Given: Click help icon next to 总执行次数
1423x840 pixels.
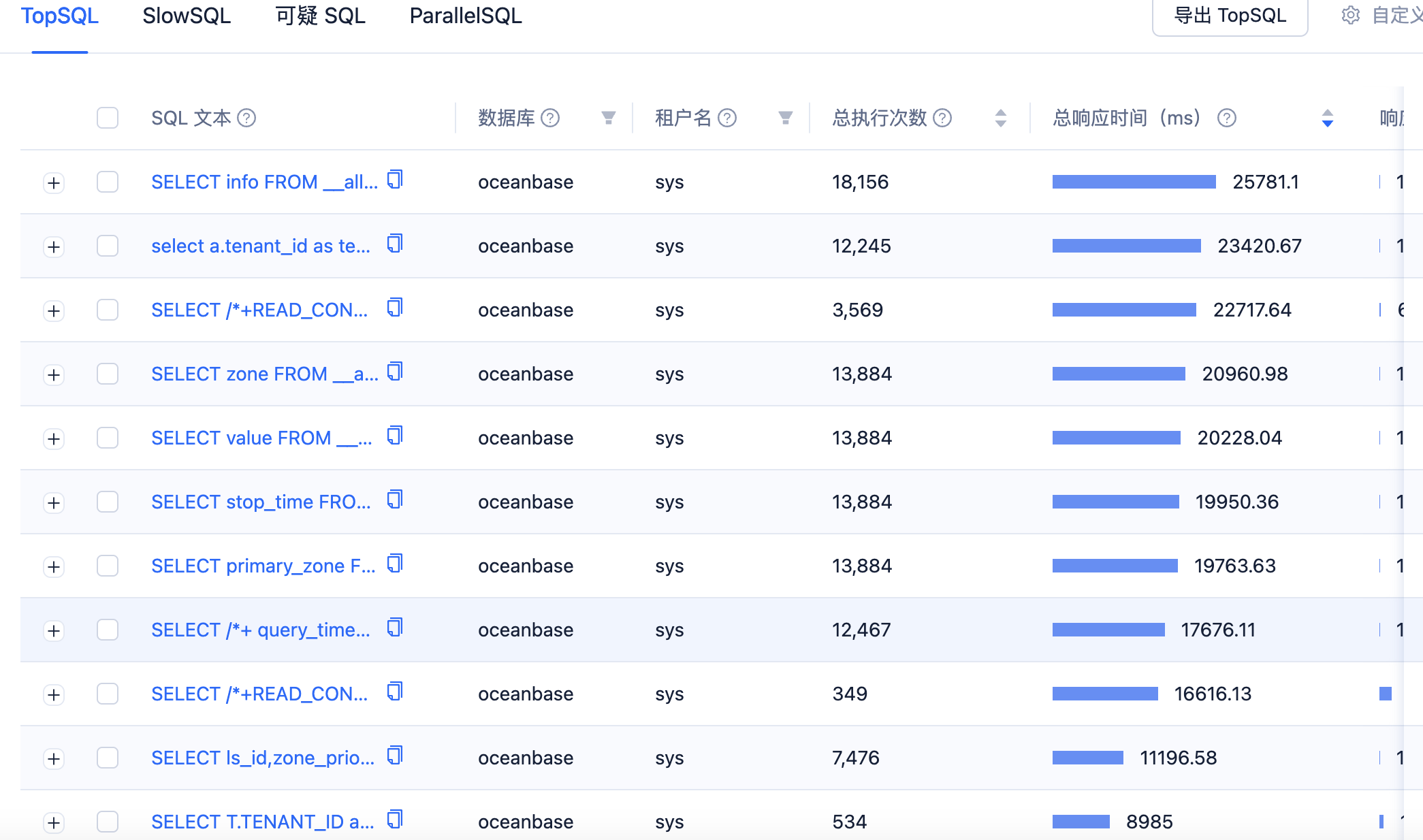Looking at the screenshot, I should [942, 118].
